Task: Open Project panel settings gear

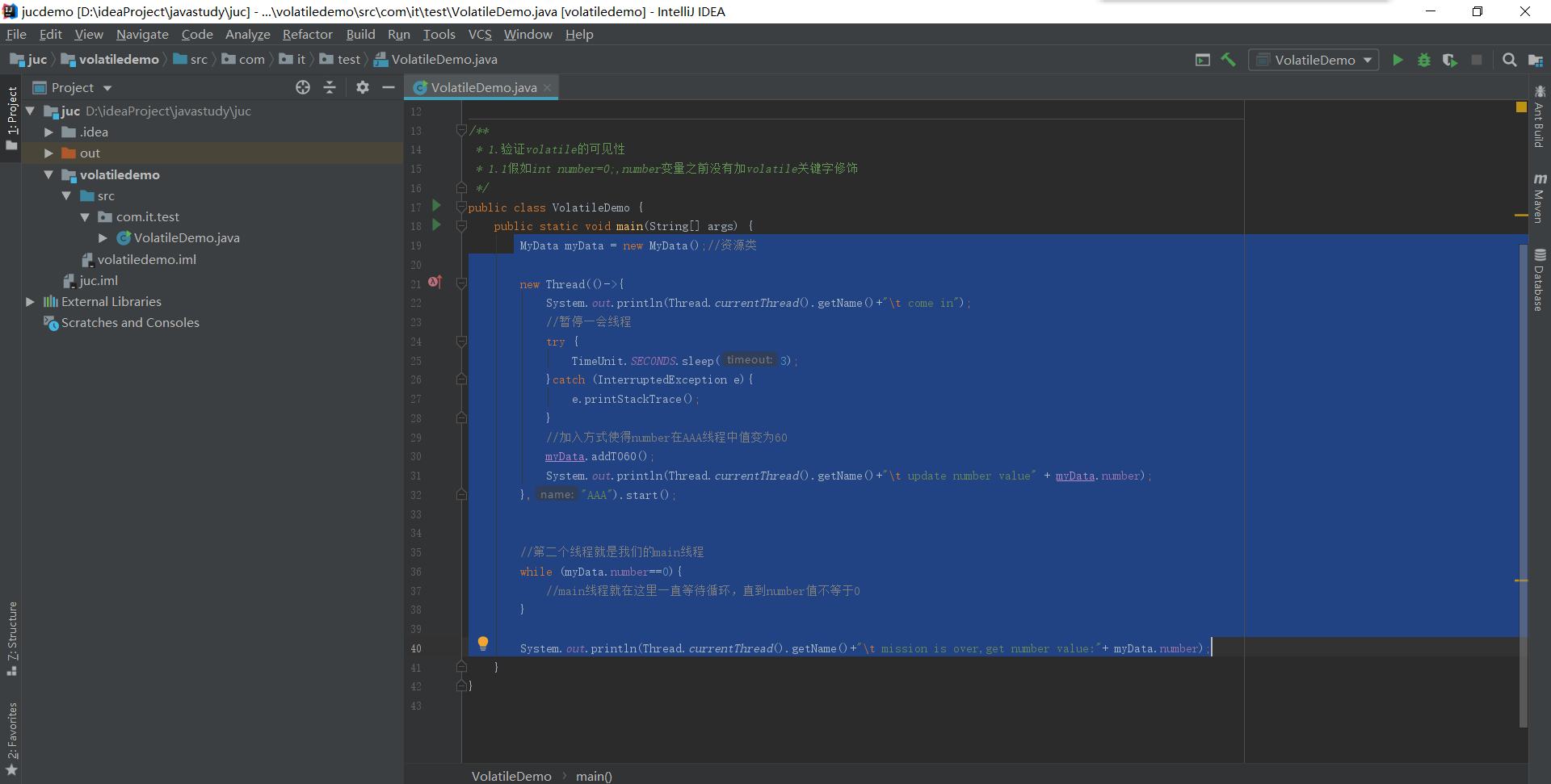Action: click(x=363, y=87)
